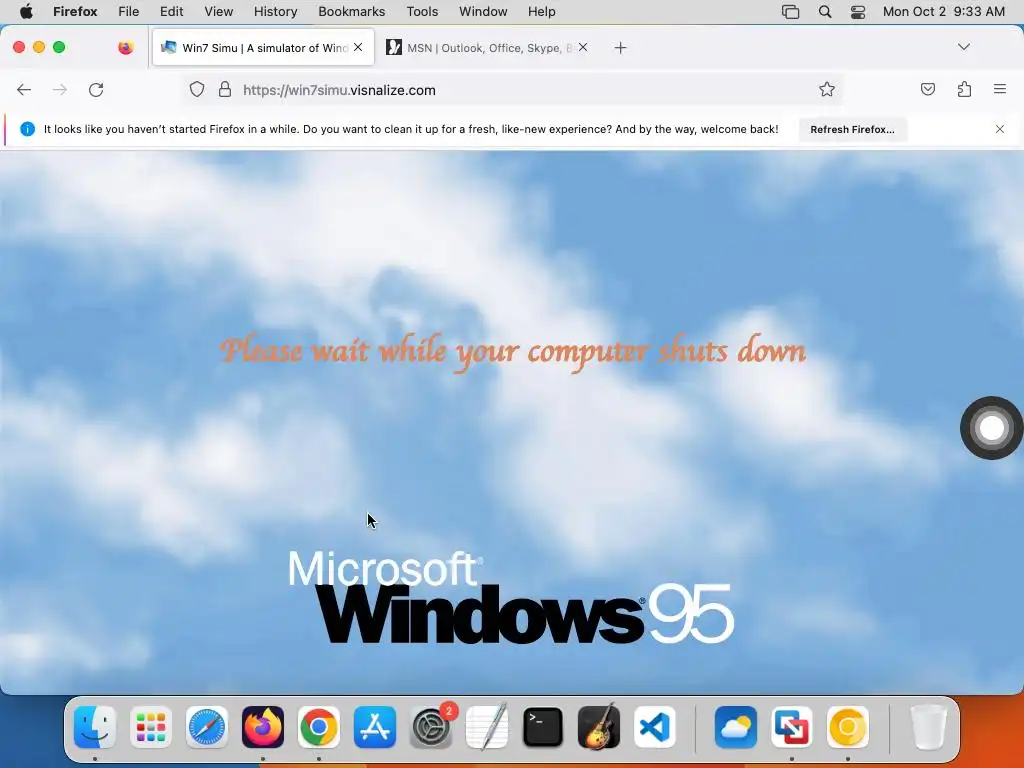Launch Terminal from the Dock
Image resolution: width=1024 pixels, height=768 pixels.
[x=543, y=727]
